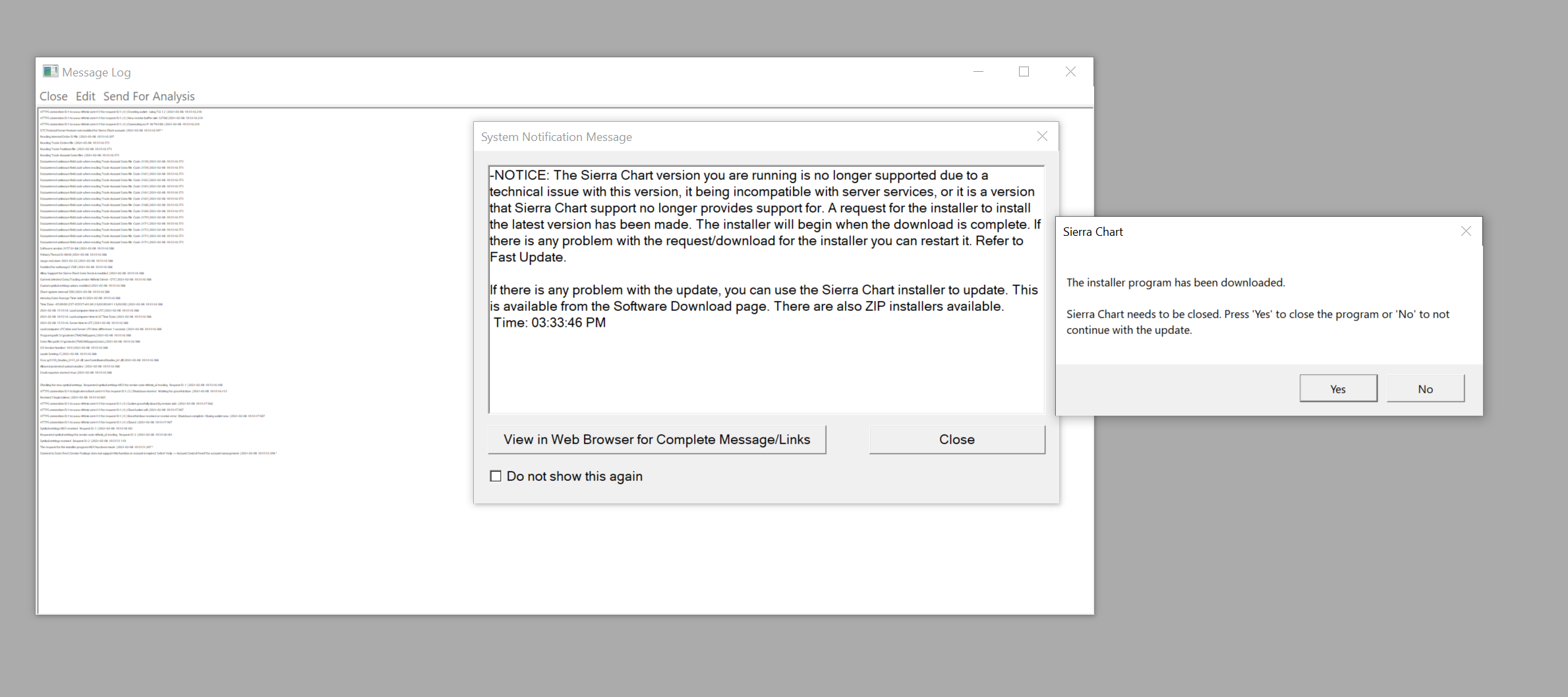
Task: Click the 'Software version' log line
Action: click(77, 248)
